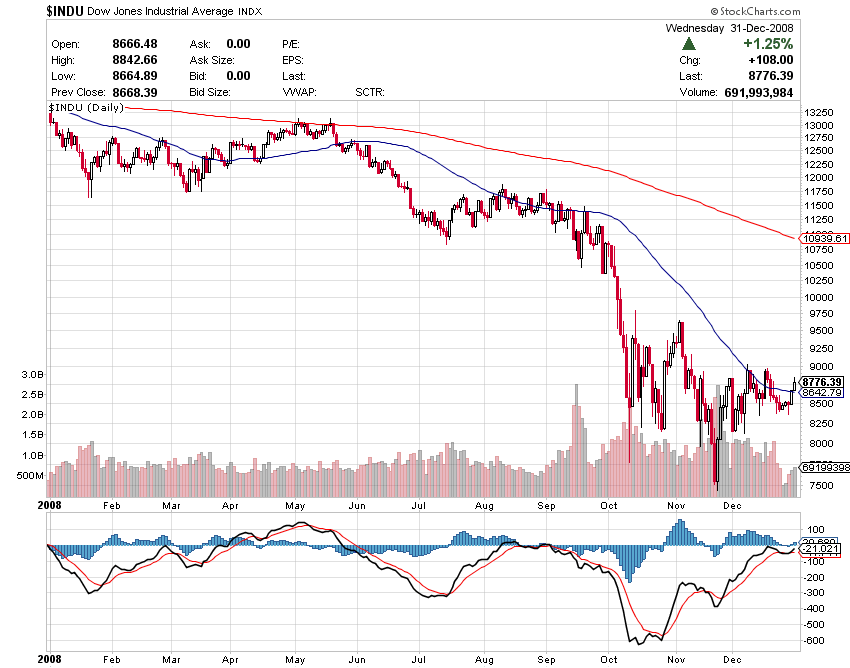The width and height of the screenshot is (850, 668).
Task: Click the Wednesday 31-Dec-2008 date header
Action: click(x=729, y=28)
